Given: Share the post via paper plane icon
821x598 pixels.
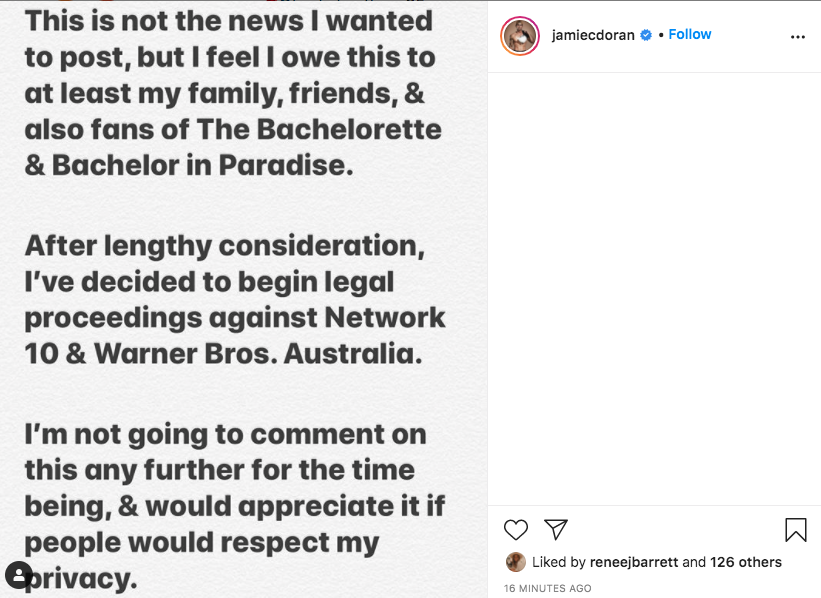Looking at the screenshot, I should (x=556, y=530).
